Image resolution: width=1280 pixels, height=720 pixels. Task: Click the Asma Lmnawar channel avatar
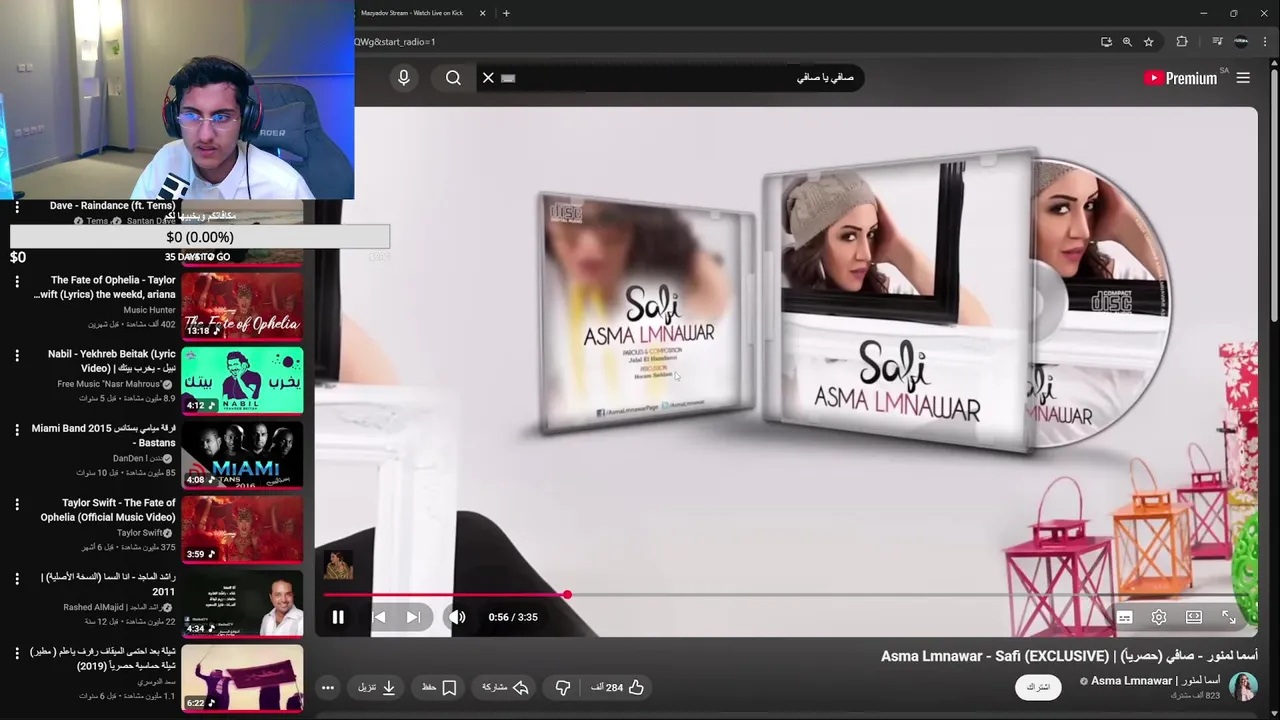pyautogui.click(x=1243, y=687)
